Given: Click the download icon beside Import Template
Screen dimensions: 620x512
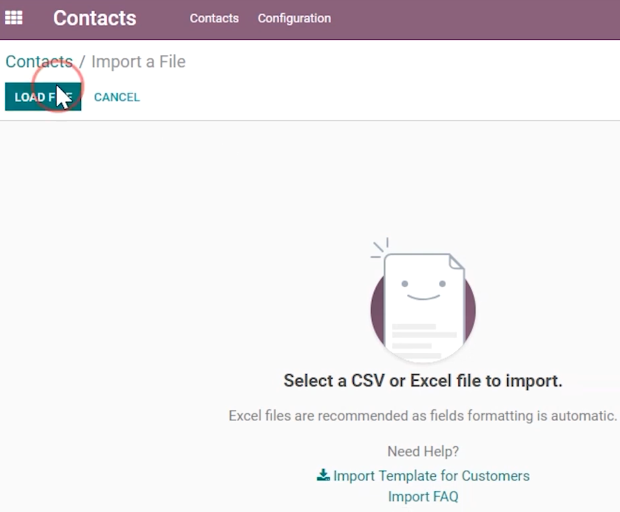Looking at the screenshot, I should click(x=323, y=475).
